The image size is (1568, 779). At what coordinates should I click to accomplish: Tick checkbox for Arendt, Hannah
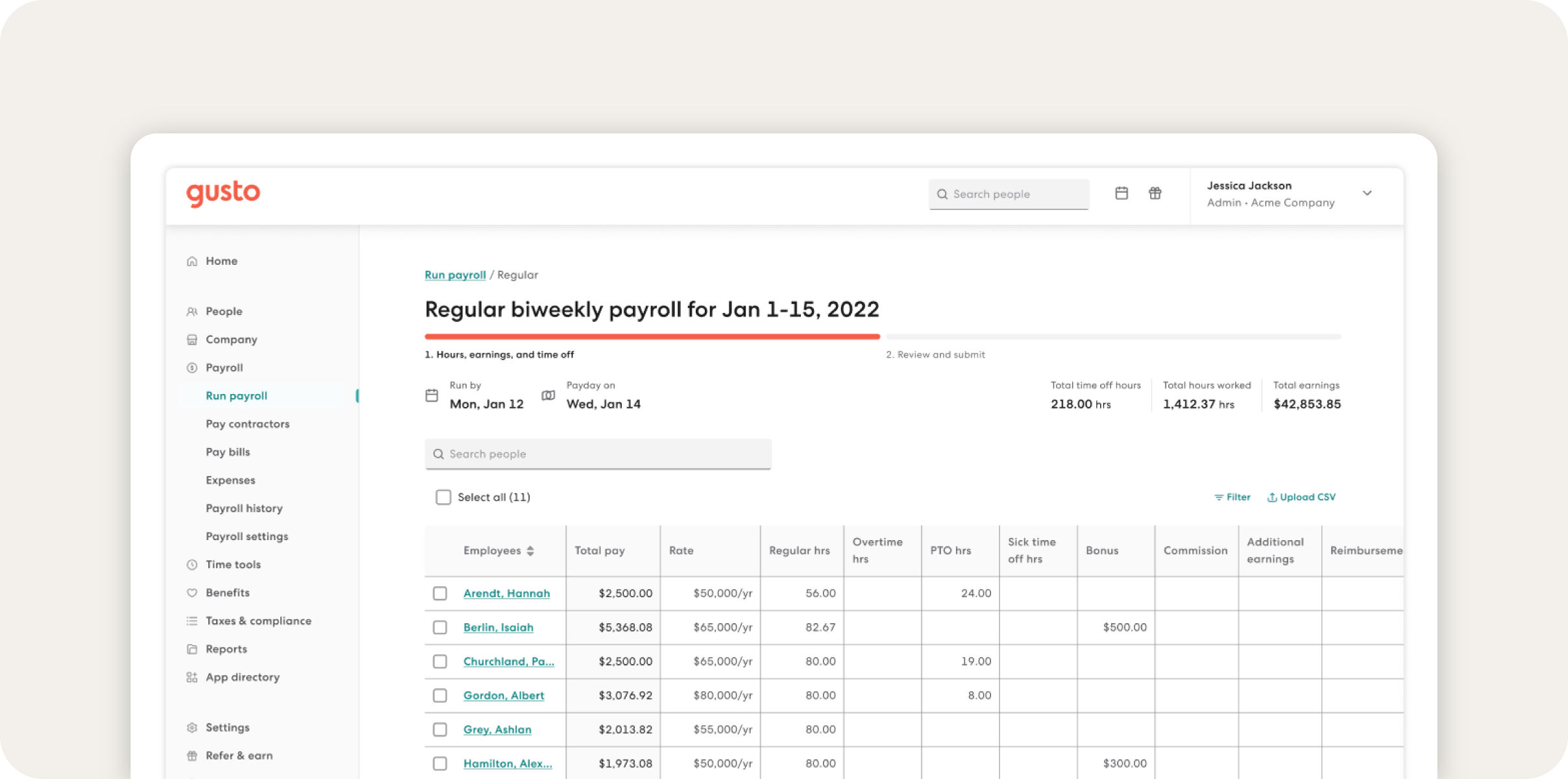pos(440,593)
